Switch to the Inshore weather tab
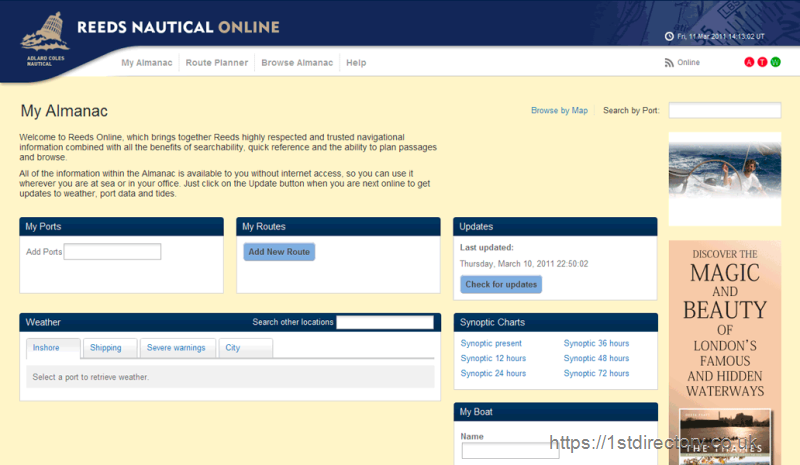 (53, 348)
